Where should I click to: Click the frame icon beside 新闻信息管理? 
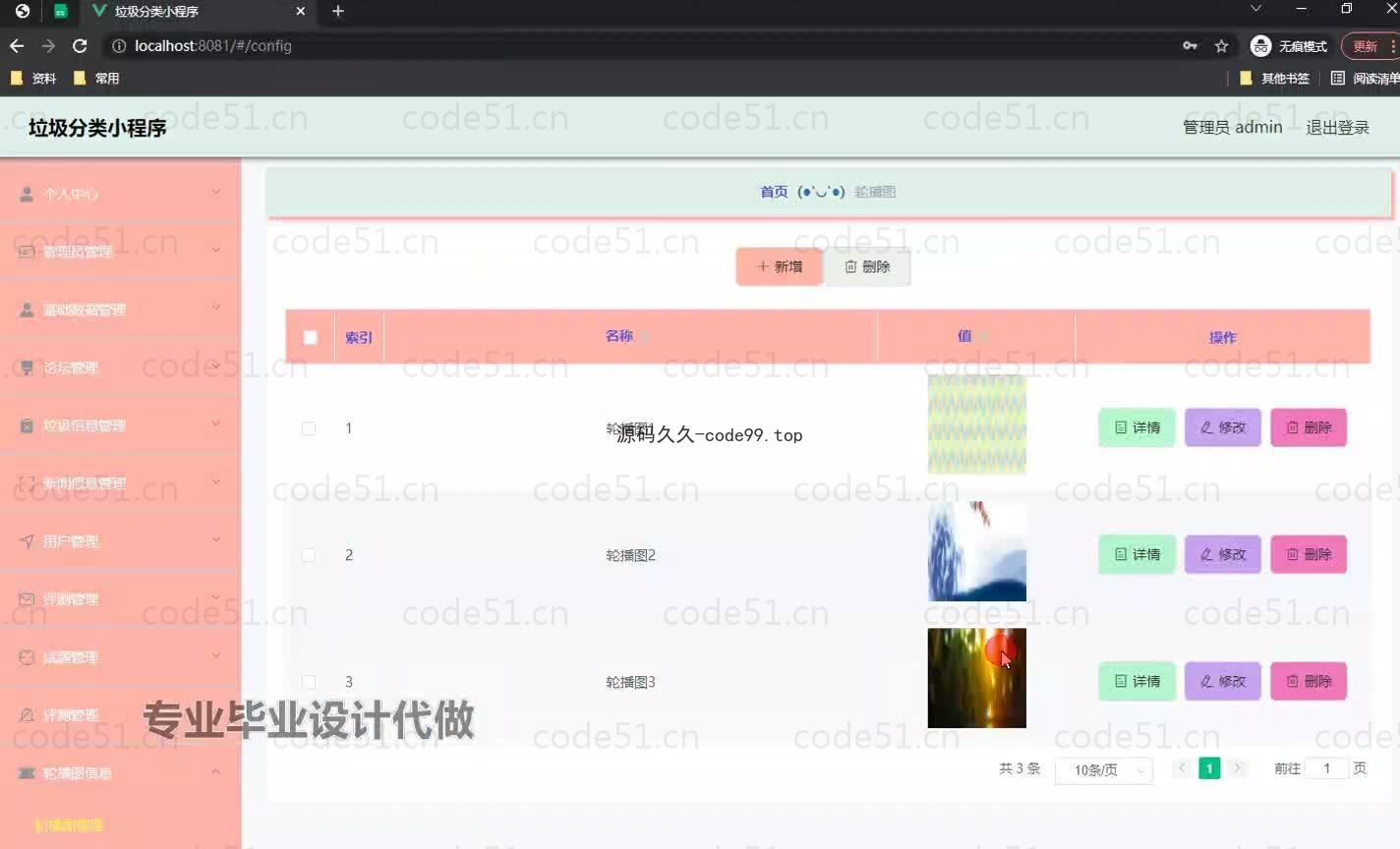27,483
